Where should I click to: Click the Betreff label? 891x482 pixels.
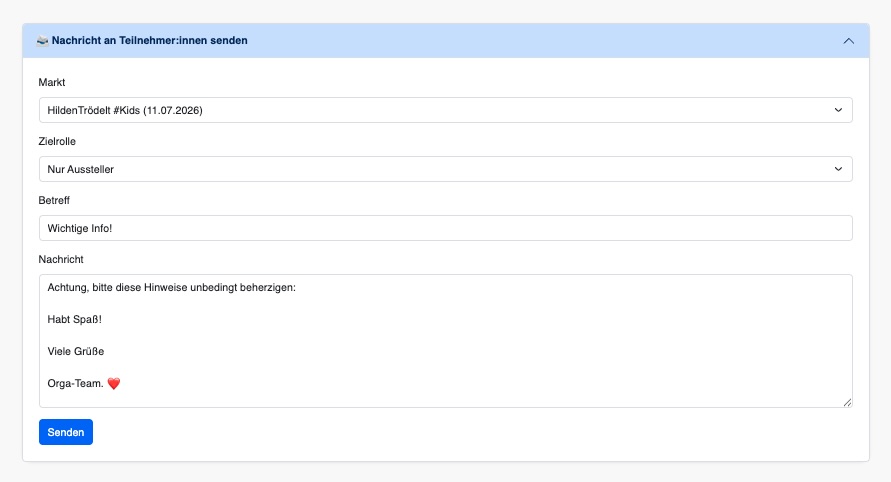(54, 201)
